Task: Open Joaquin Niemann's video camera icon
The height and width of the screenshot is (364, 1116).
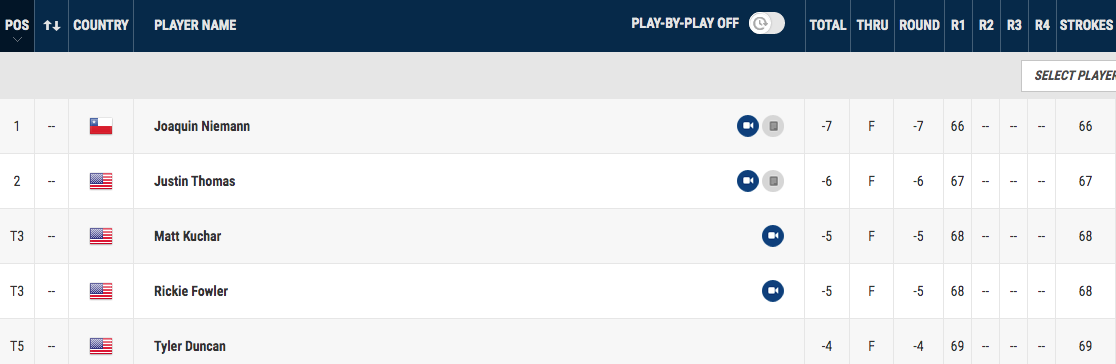Action: (747, 126)
